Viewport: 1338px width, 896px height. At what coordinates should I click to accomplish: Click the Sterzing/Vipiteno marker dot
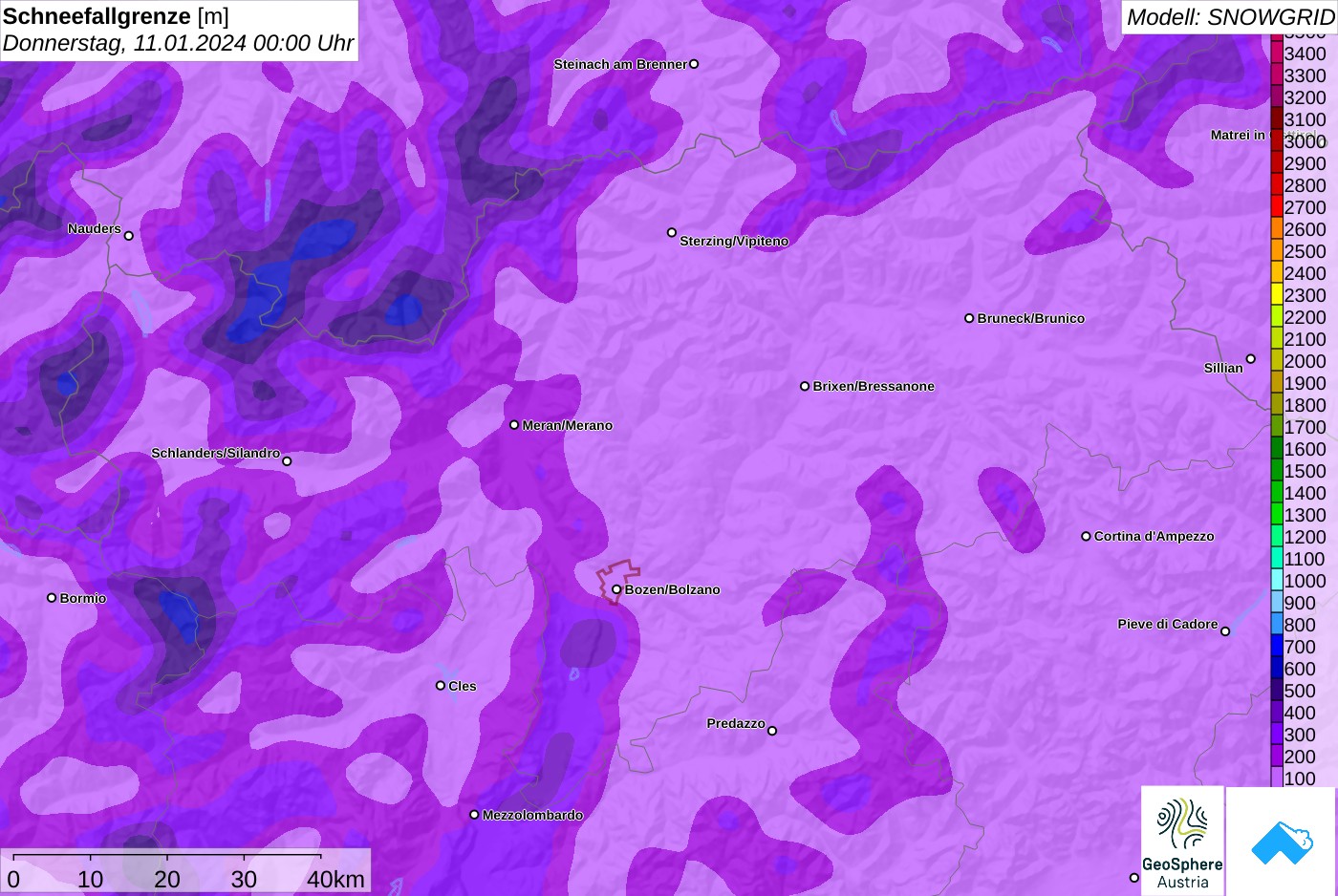pyautogui.click(x=672, y=232)
